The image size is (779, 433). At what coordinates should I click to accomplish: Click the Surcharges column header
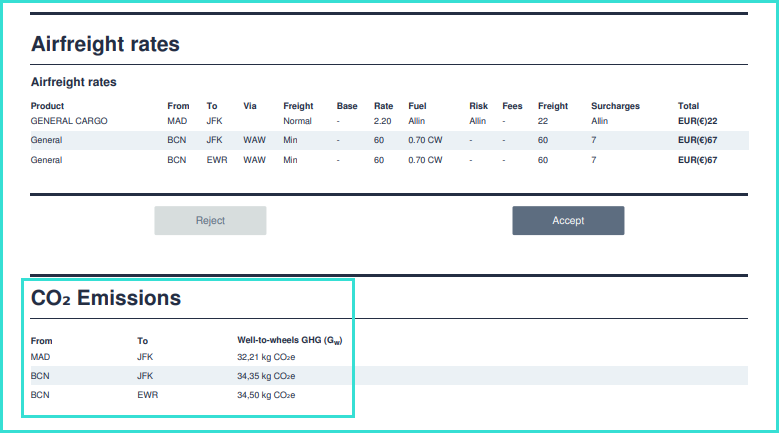coord(615,106)
